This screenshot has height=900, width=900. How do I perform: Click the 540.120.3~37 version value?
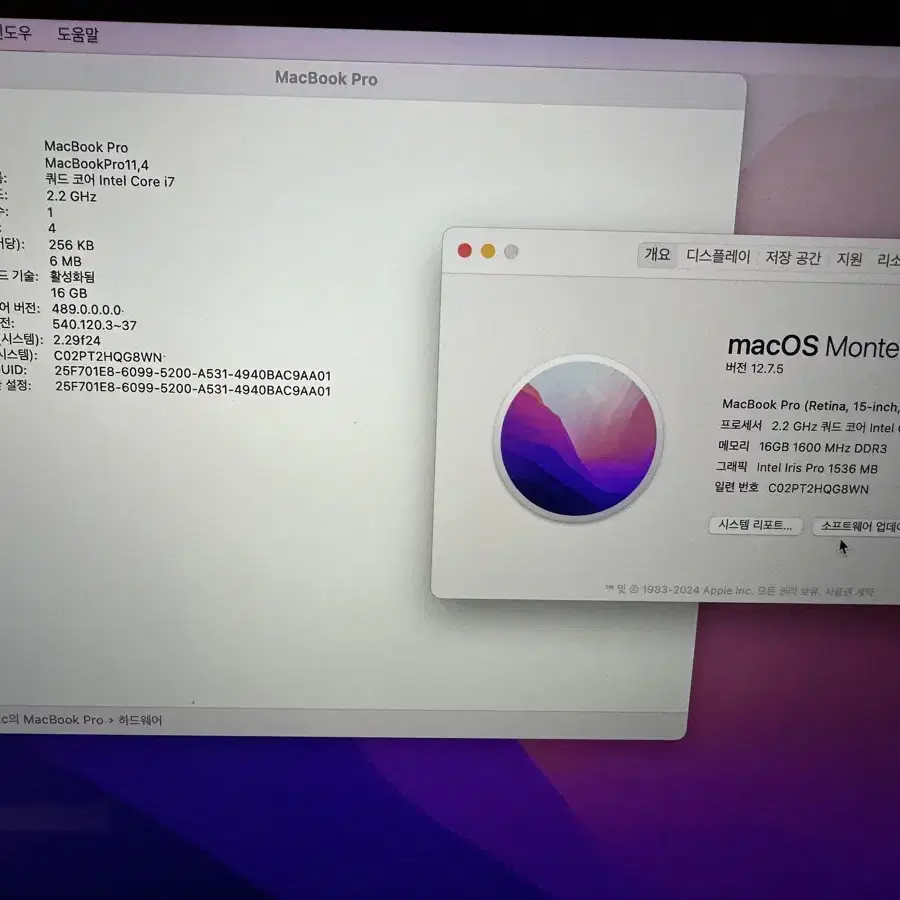pos(95,325)
